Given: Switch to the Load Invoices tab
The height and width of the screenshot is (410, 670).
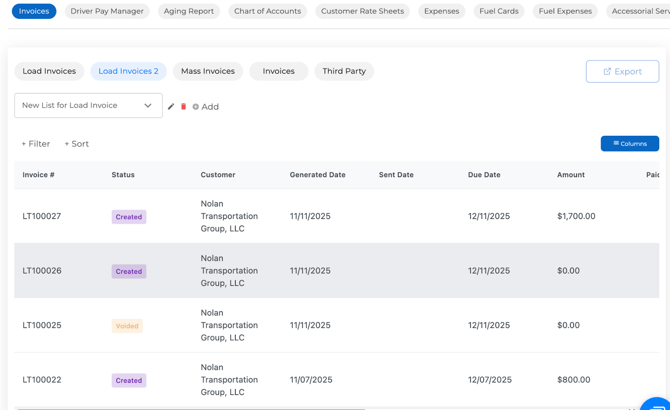Looking at the screenshot, I should click(x=49, y=71).
